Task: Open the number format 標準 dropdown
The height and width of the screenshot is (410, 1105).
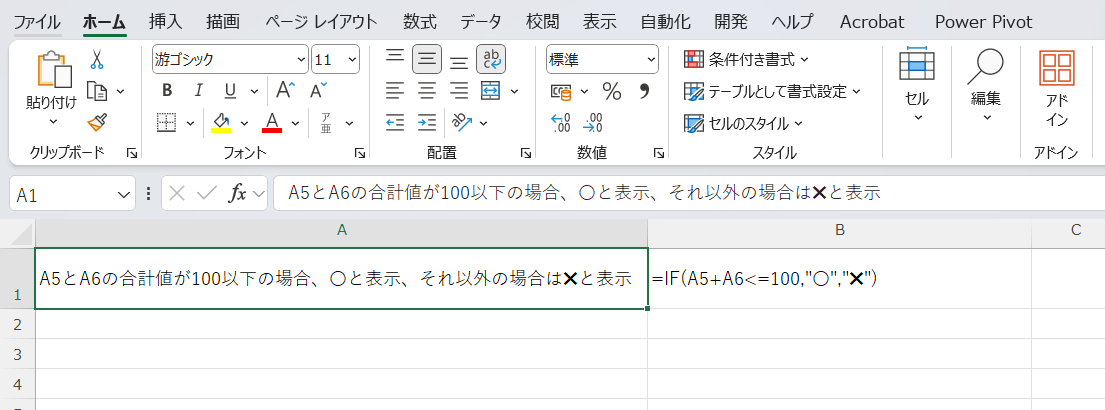Action: (650, 60)
